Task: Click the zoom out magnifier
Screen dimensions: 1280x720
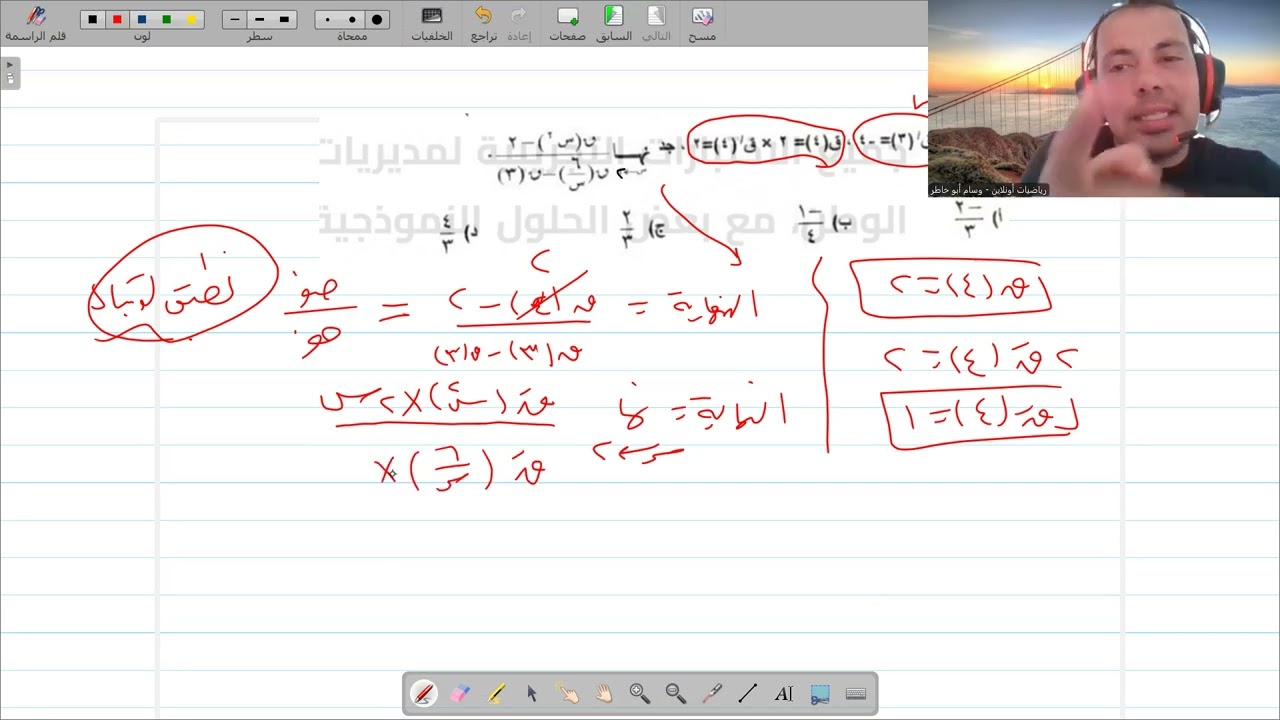Action: [675, 693]
